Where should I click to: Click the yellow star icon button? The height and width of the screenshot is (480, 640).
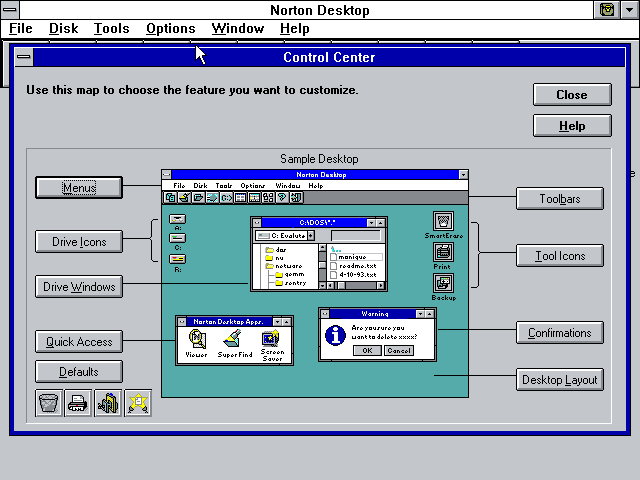click(138, 403)
